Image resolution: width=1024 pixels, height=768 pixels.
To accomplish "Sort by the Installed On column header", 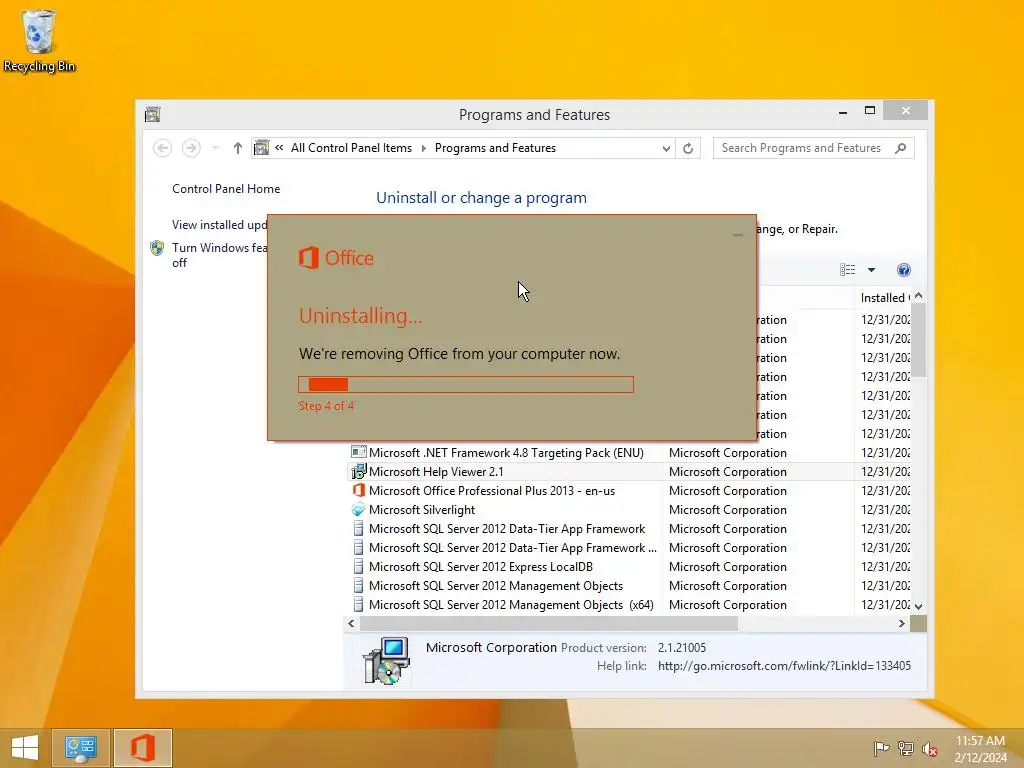I will (x=884, y=298).
